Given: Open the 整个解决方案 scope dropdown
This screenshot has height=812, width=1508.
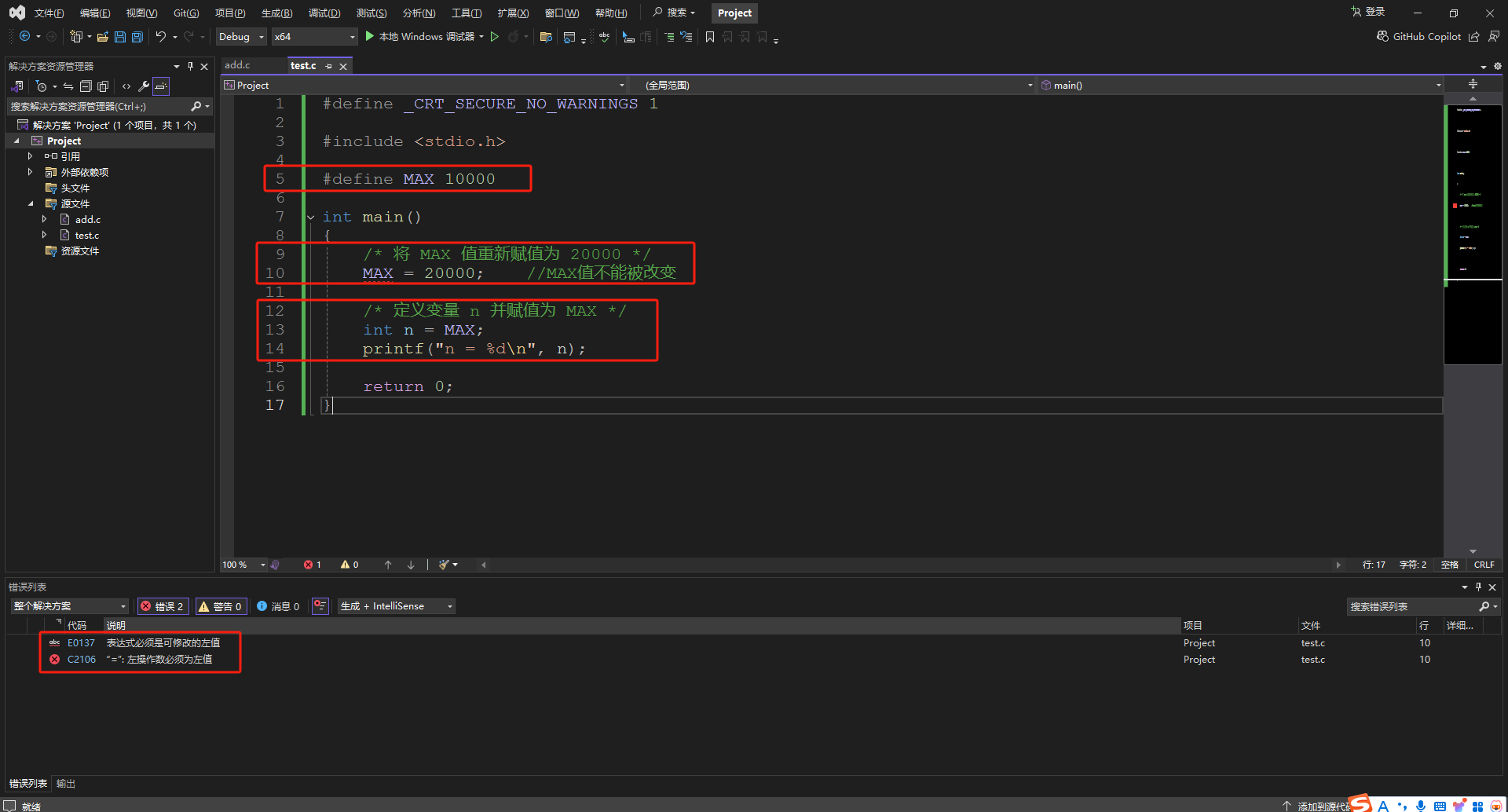Looking at the screenshot, I should [69, 606].
